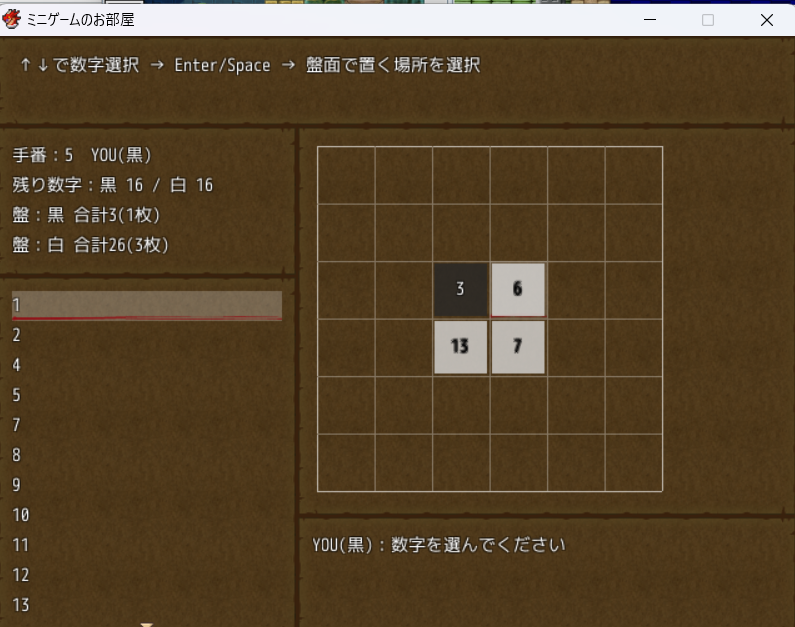
Task: Select number 13 at the list bottom
Action: point(146,605)
